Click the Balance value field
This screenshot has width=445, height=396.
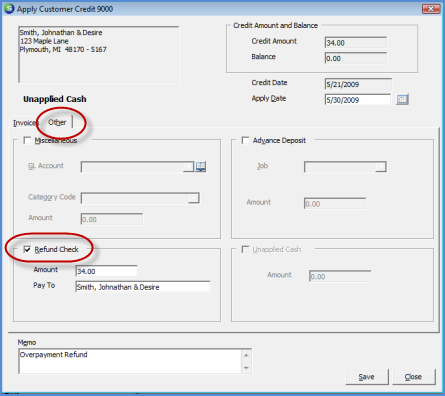(356, 58)
